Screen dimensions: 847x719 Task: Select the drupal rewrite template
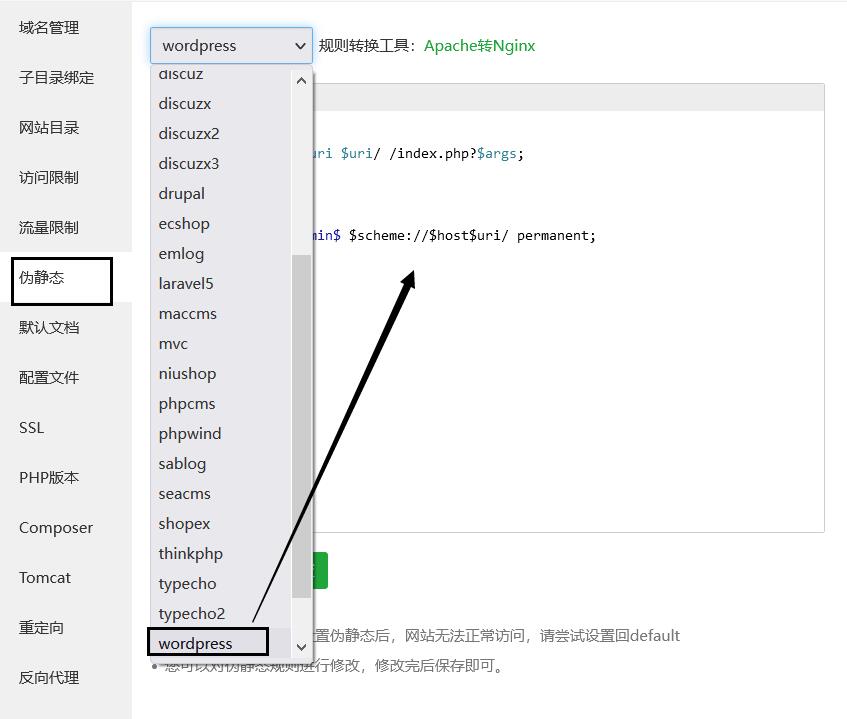click(x=221, y=193)
